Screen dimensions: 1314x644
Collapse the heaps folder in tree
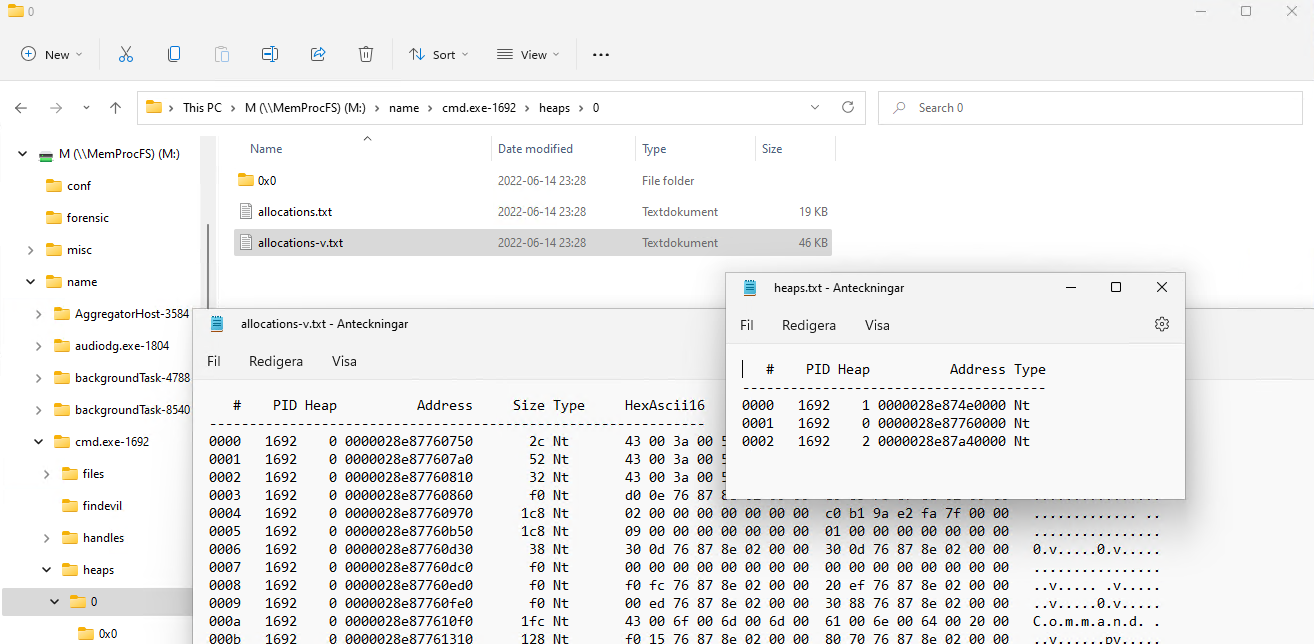(x=46, y=570)
